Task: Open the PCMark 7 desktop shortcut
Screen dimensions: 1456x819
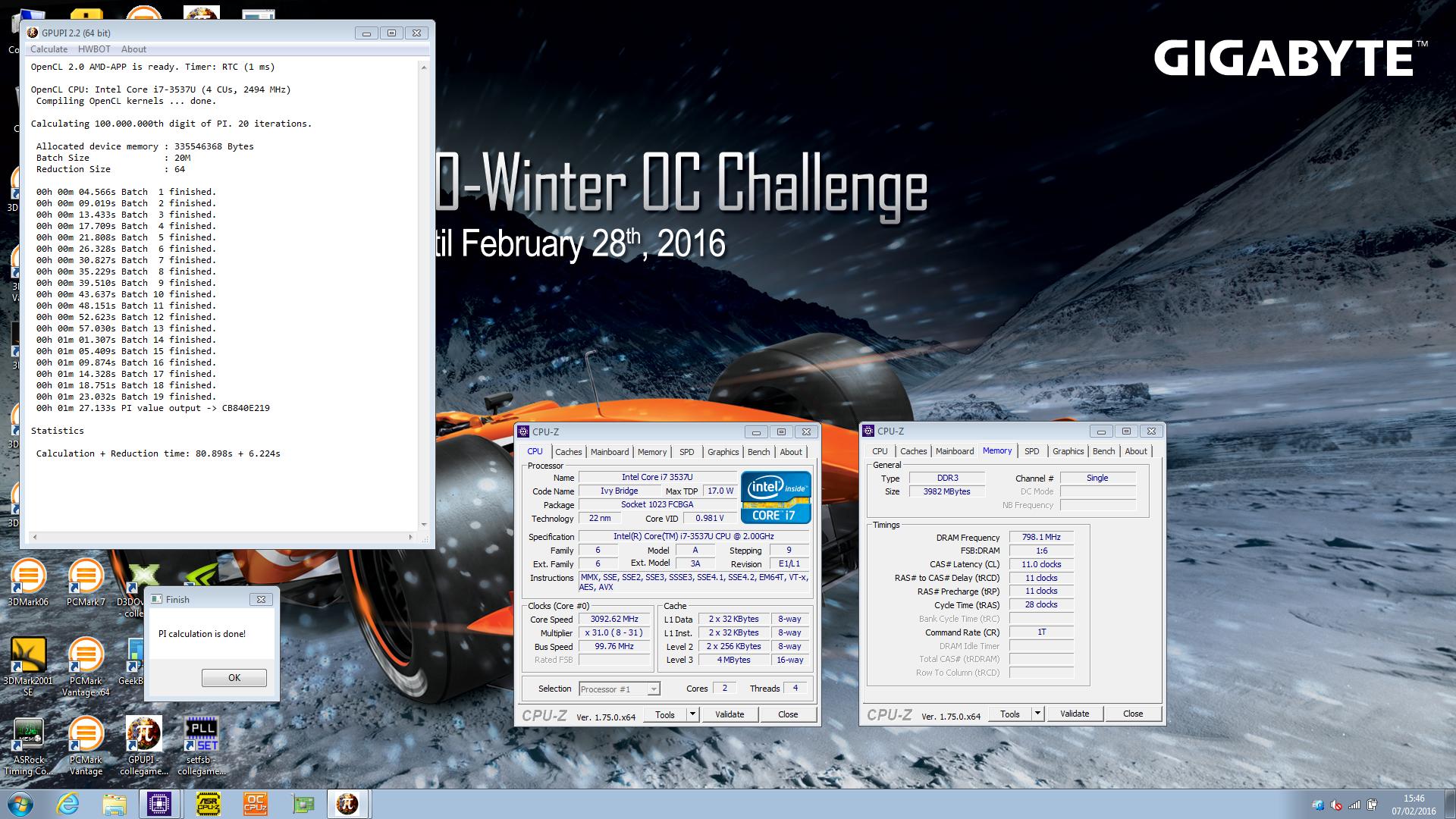Action: pos(86,582)
